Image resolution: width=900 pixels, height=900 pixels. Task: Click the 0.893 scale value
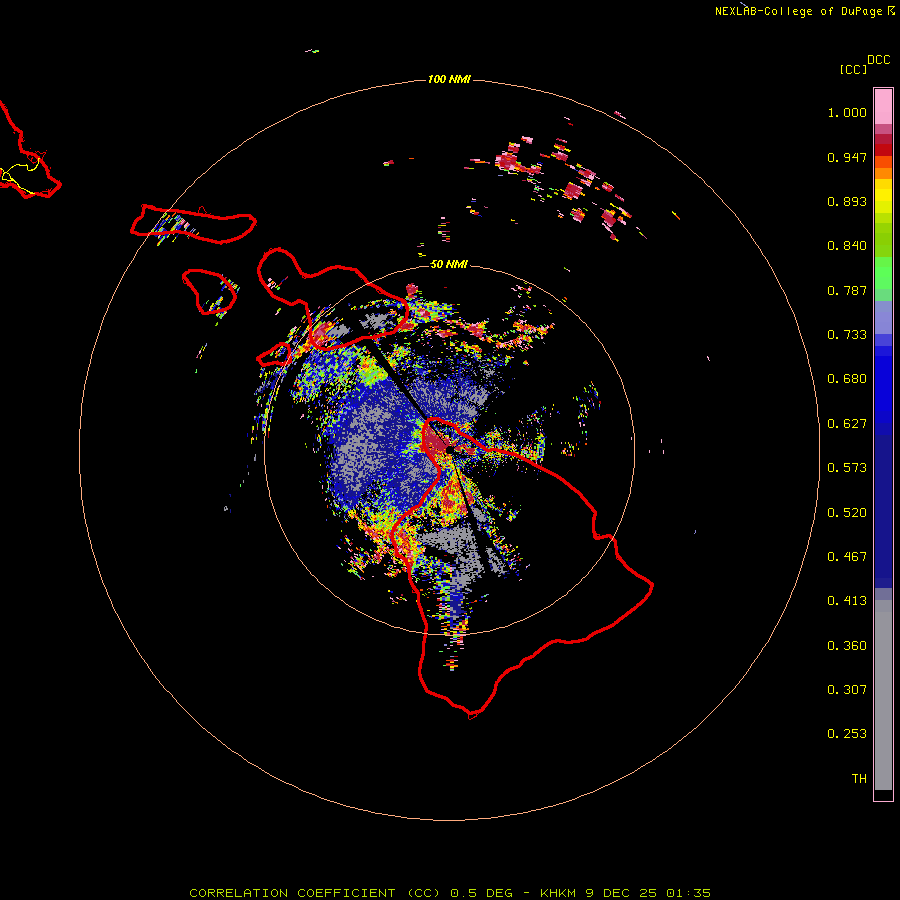847,201
